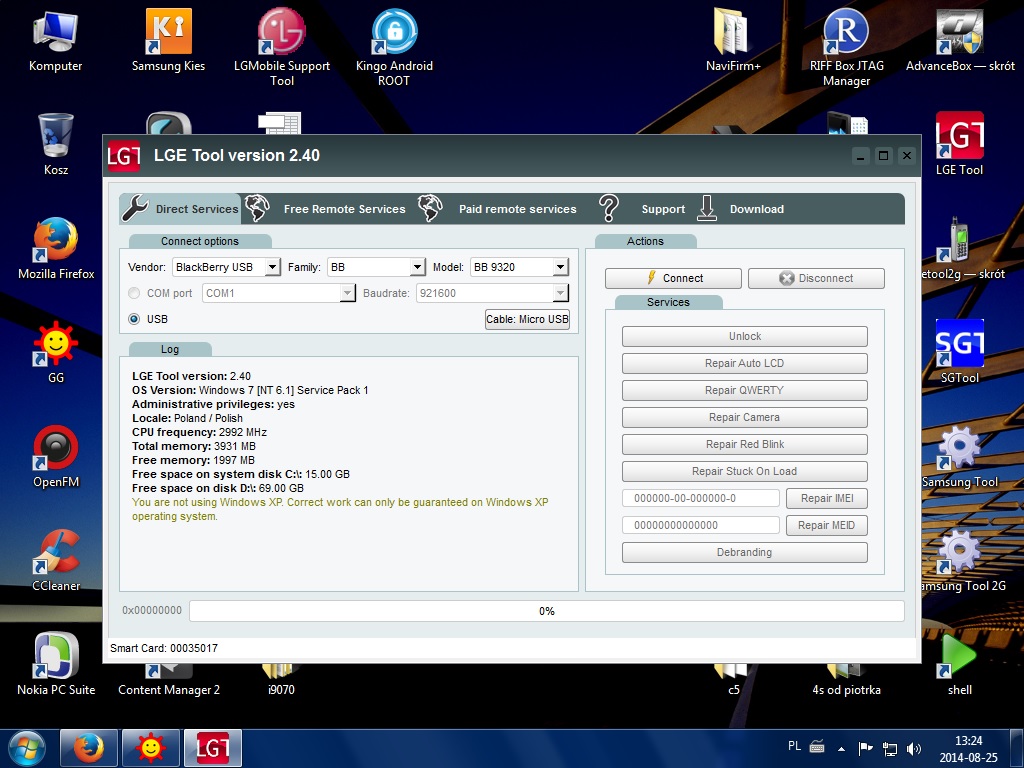
Task: Focus the IMEI input field
Action: 701,498
